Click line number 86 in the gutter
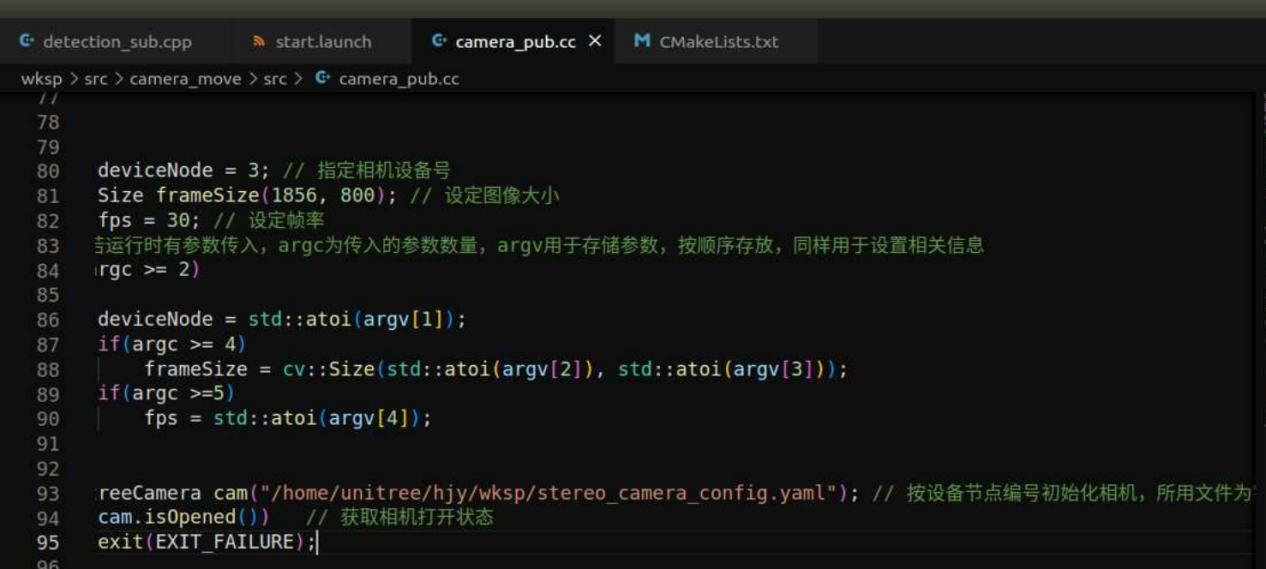Viewport: 1266px width, 569px height. coord(48,320)
